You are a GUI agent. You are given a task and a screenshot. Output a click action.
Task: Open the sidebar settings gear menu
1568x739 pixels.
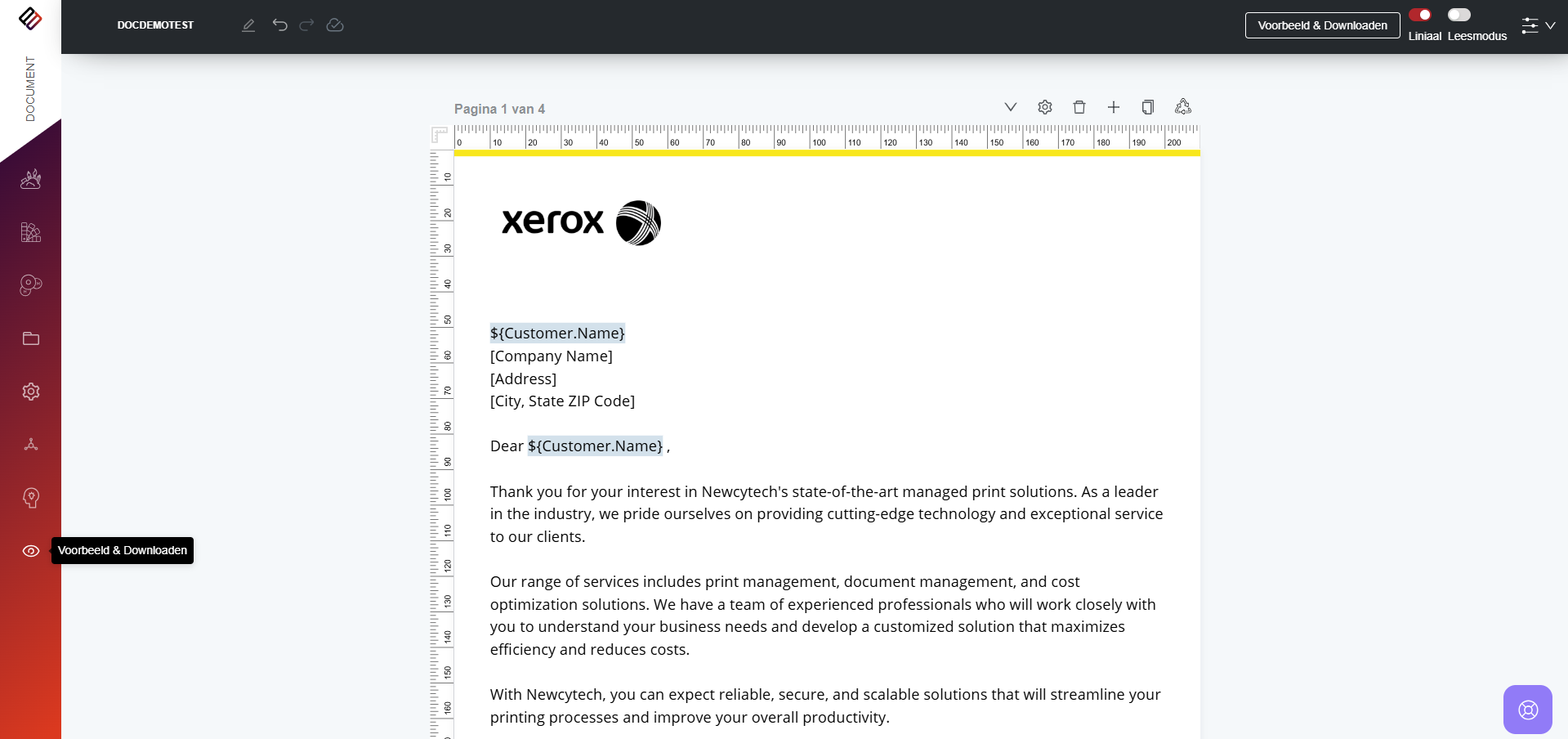click(31, 392)
